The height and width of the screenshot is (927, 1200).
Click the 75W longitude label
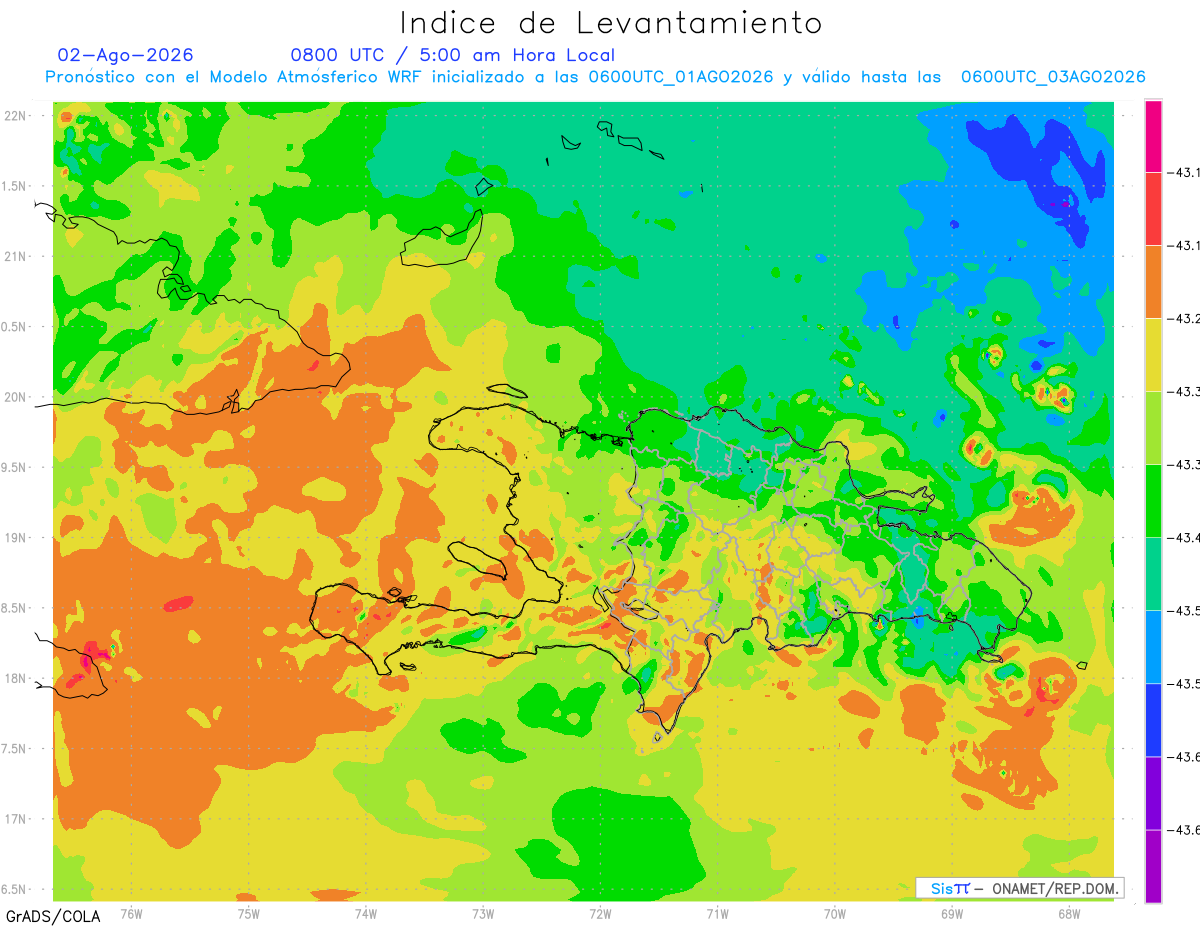click(249, 913)
